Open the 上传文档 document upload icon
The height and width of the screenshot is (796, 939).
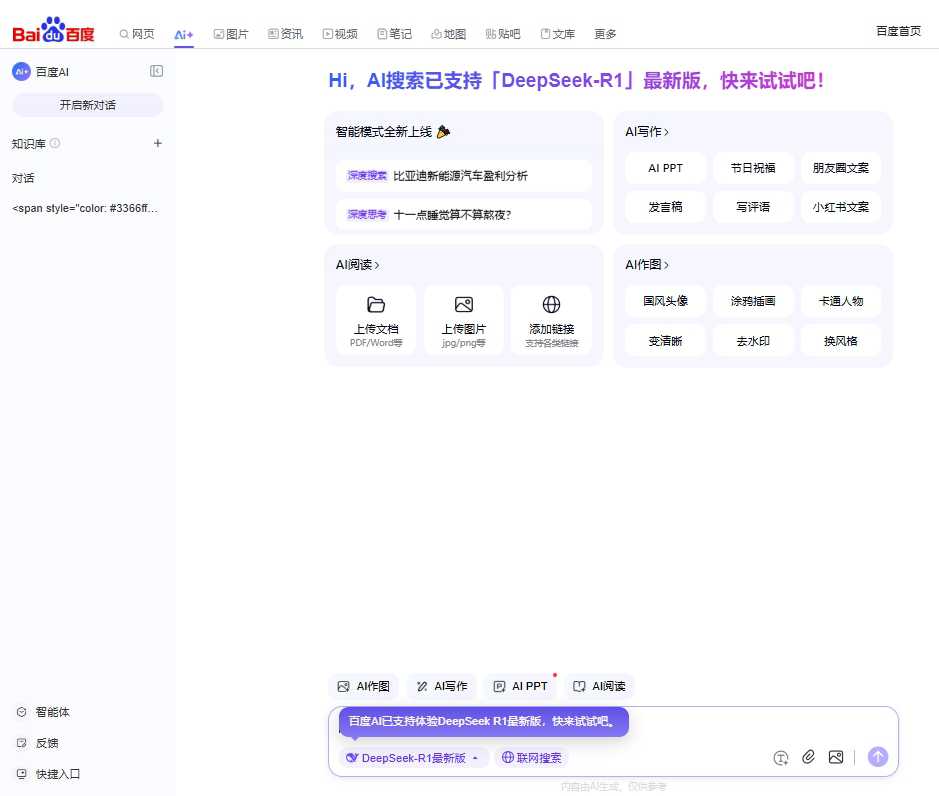click(375, 304)
